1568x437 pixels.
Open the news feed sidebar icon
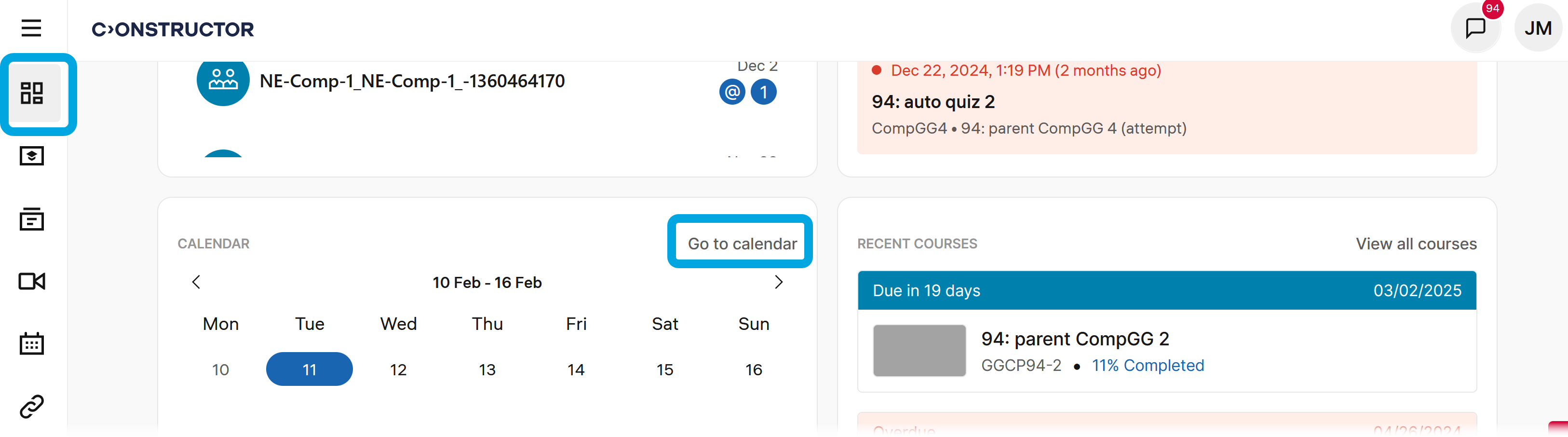click(x=32, y=219)
